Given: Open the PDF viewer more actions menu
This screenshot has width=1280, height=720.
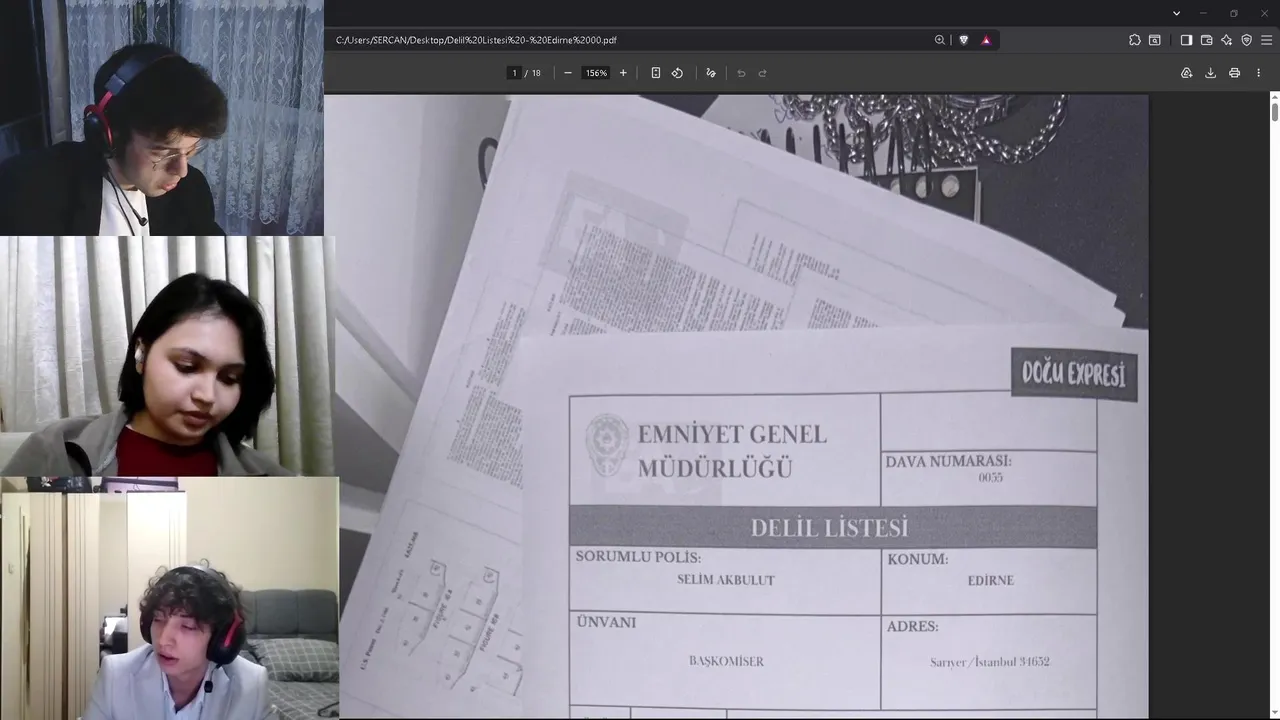Looking at the screenshot, I should tap(1258, 73).
